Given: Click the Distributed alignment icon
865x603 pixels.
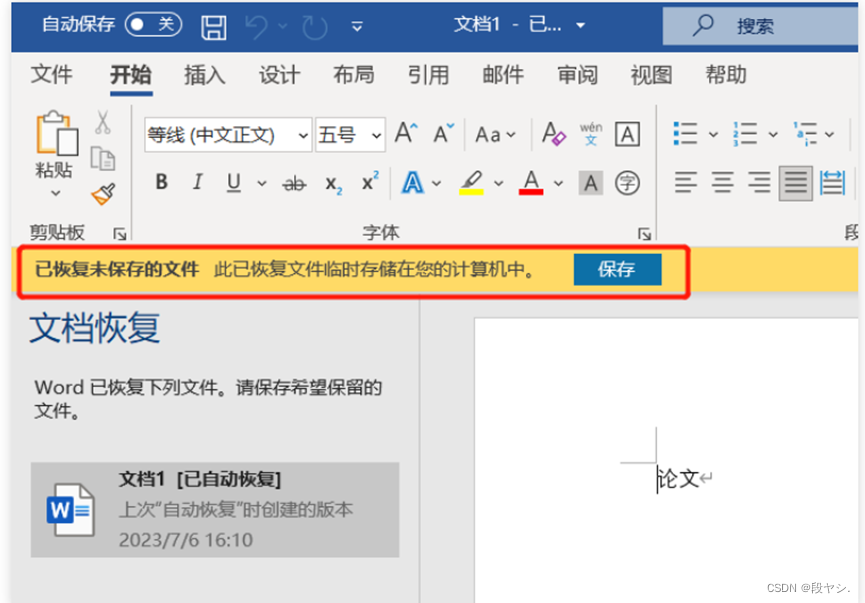Looking at the screenshot, I should [x=832, y=183].
